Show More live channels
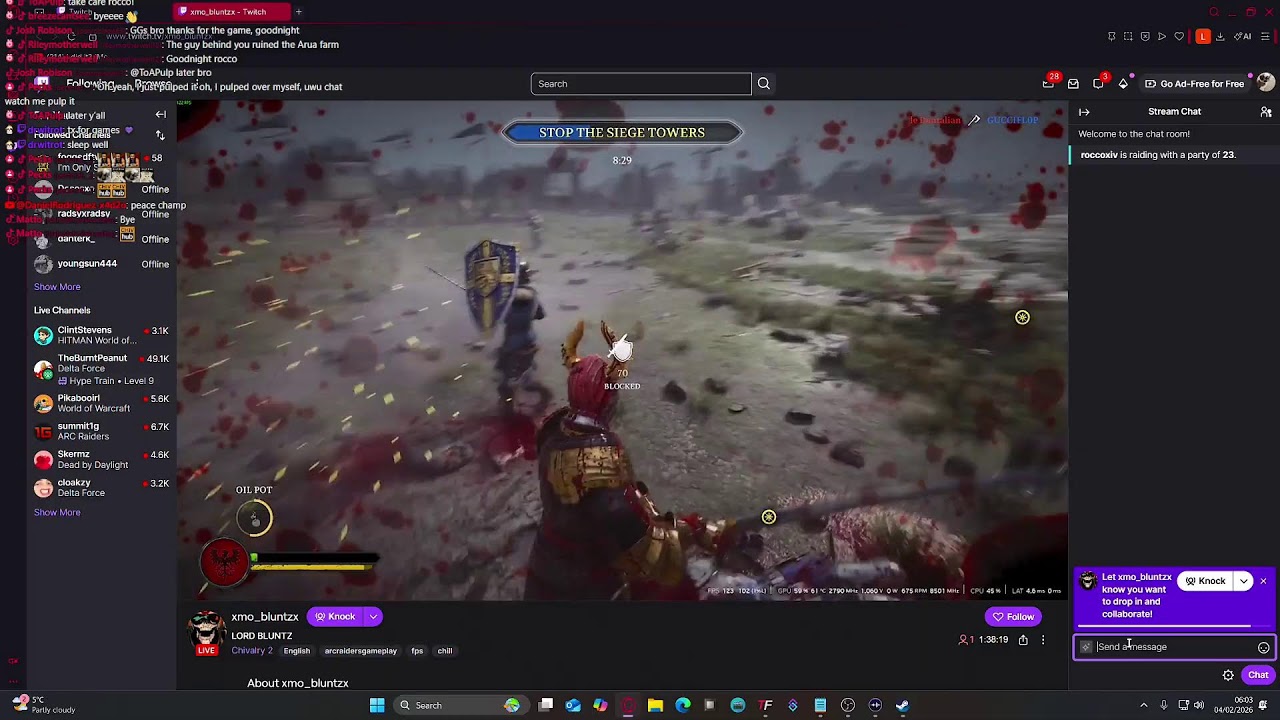Image resolution: width=1280 pixels, height=720 pixels. tap(57, 513)
